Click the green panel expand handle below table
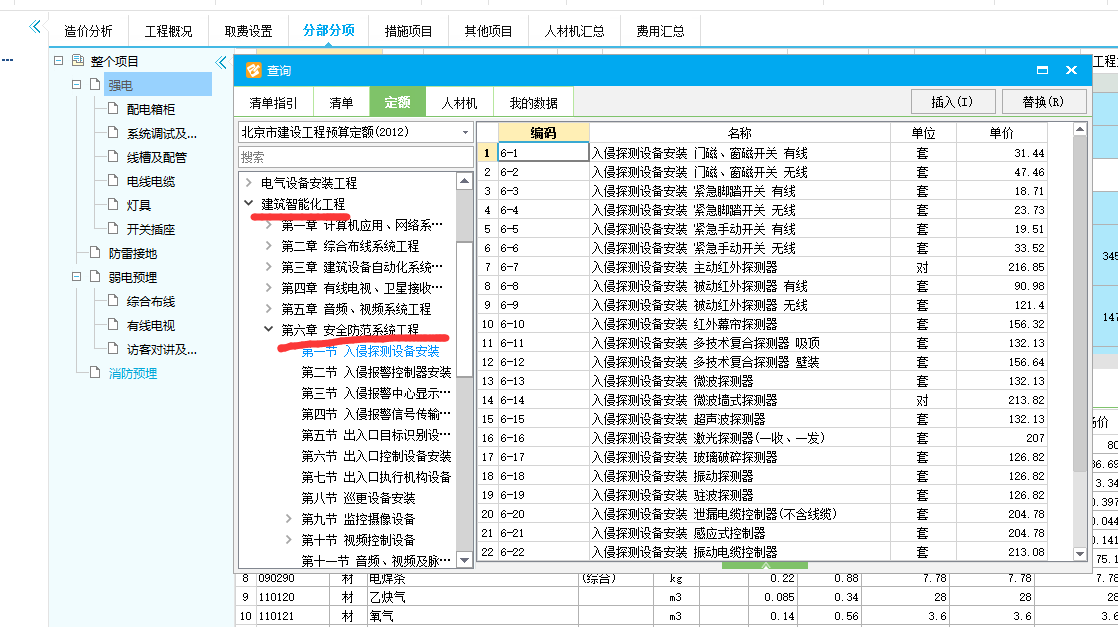Viewport: 1118px width, 627px height. pyautogui.click(x=764, y=566)
